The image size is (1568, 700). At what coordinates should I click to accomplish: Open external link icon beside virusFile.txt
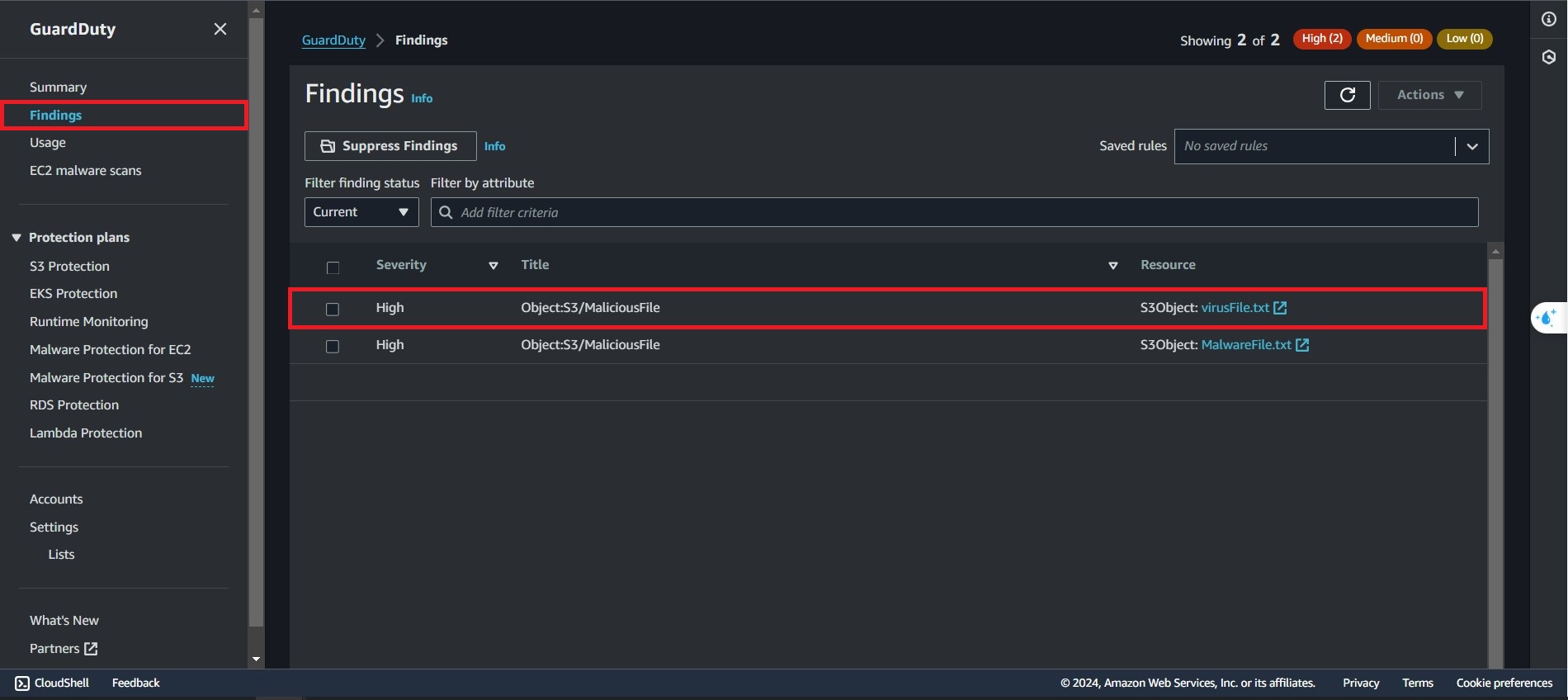(x=1280, y=308)
